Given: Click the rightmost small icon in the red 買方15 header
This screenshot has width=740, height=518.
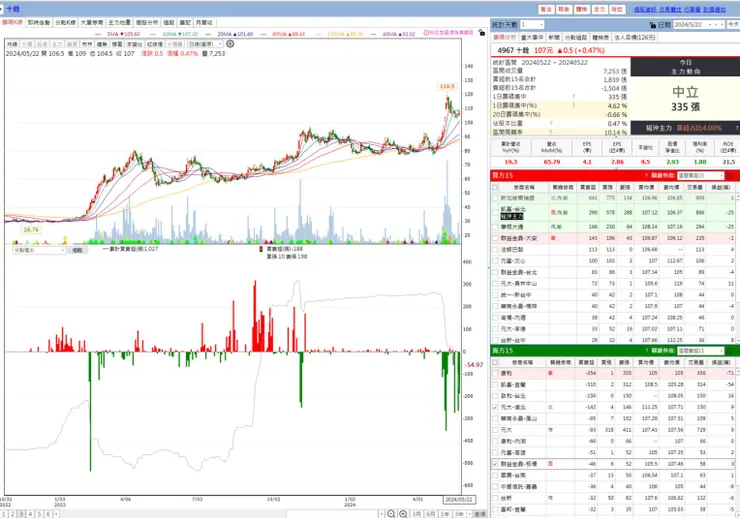Looking at the screenshot, I should click(737, 175).
